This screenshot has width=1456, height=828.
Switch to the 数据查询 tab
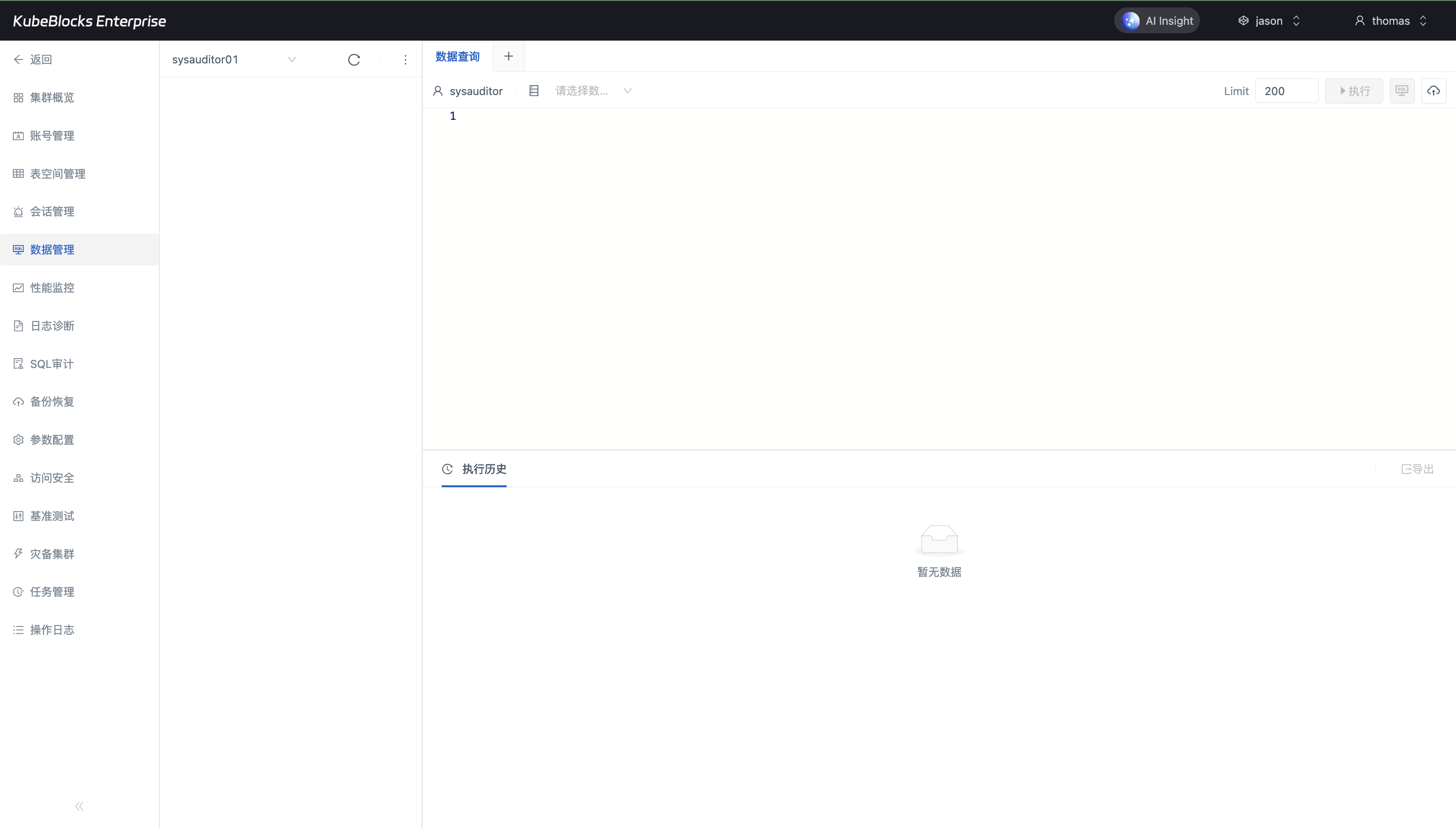[x=458, y=56]
